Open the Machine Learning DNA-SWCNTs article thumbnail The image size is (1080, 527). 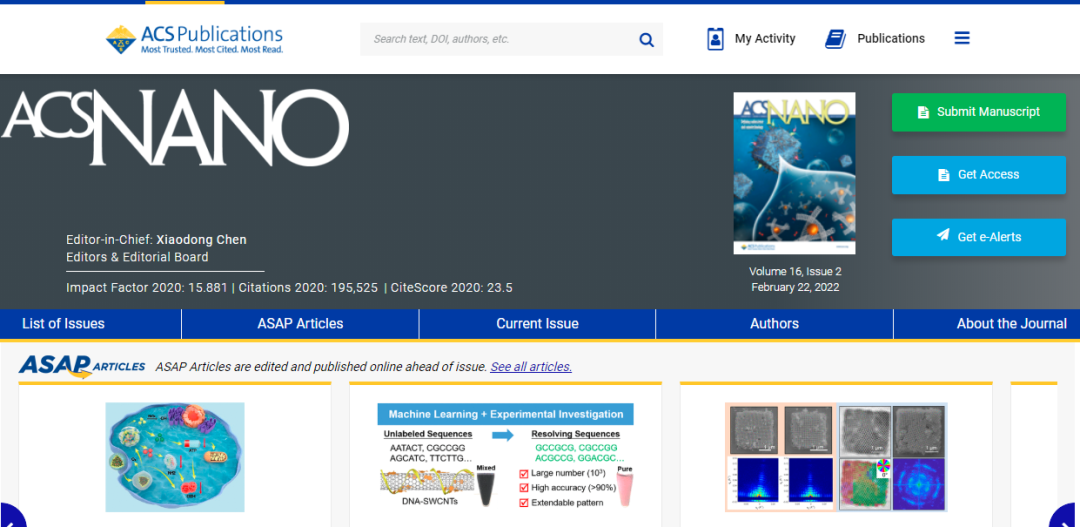505,458
